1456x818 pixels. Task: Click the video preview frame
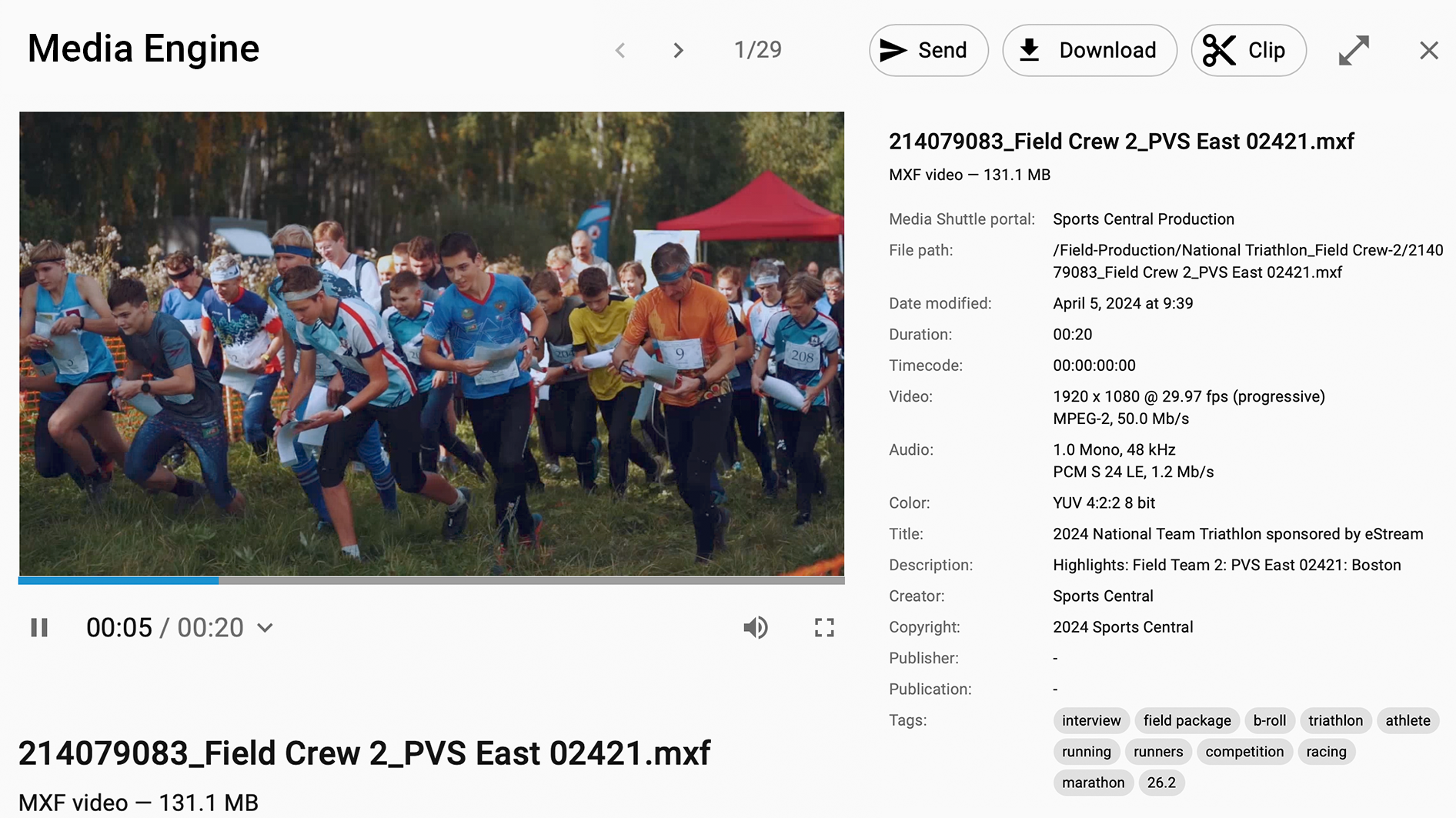coord(431,343)
